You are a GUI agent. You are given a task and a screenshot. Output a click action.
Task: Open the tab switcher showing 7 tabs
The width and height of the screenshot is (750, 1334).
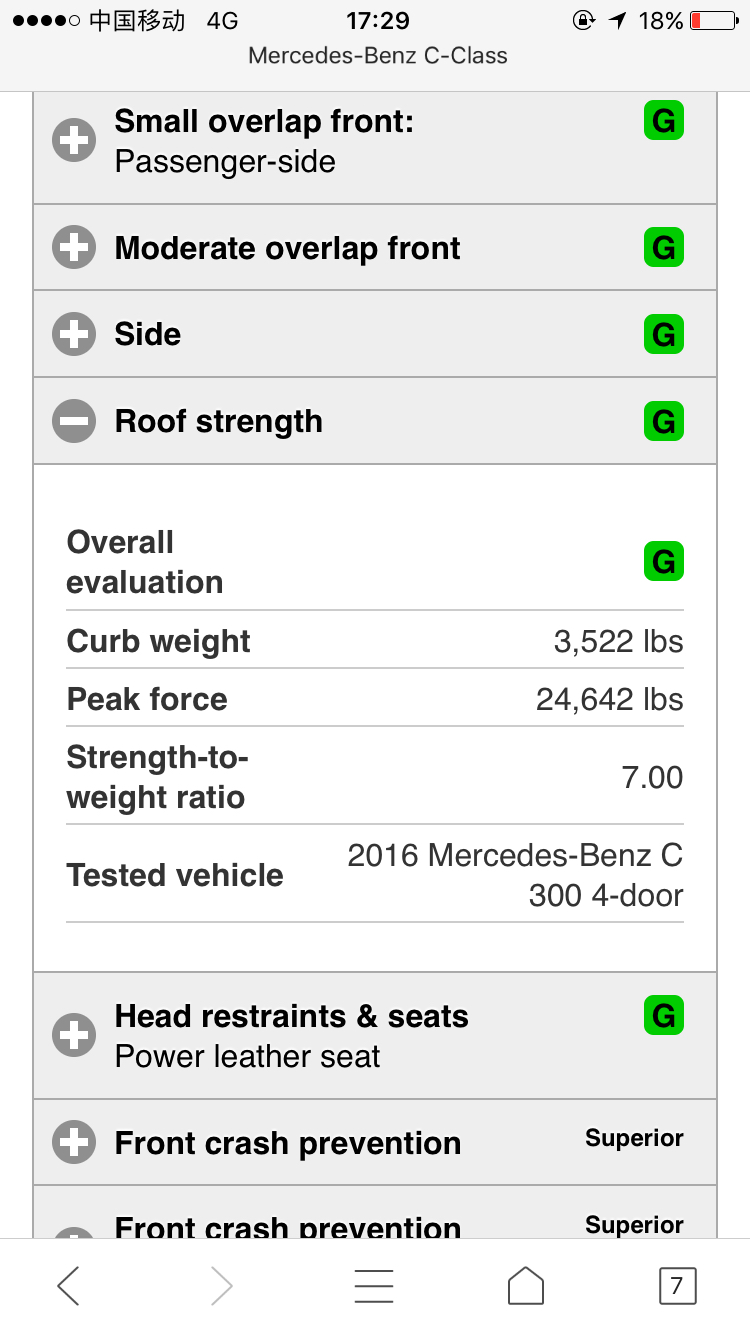point(677,1285)
